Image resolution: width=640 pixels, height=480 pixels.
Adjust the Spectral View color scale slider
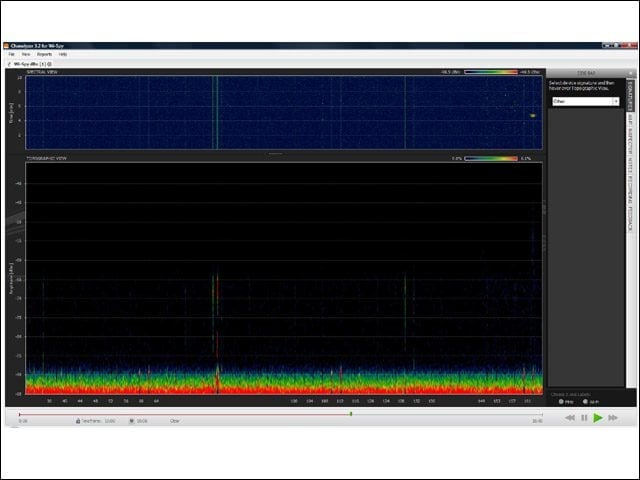pyautogui.click(x=491, y=72)
